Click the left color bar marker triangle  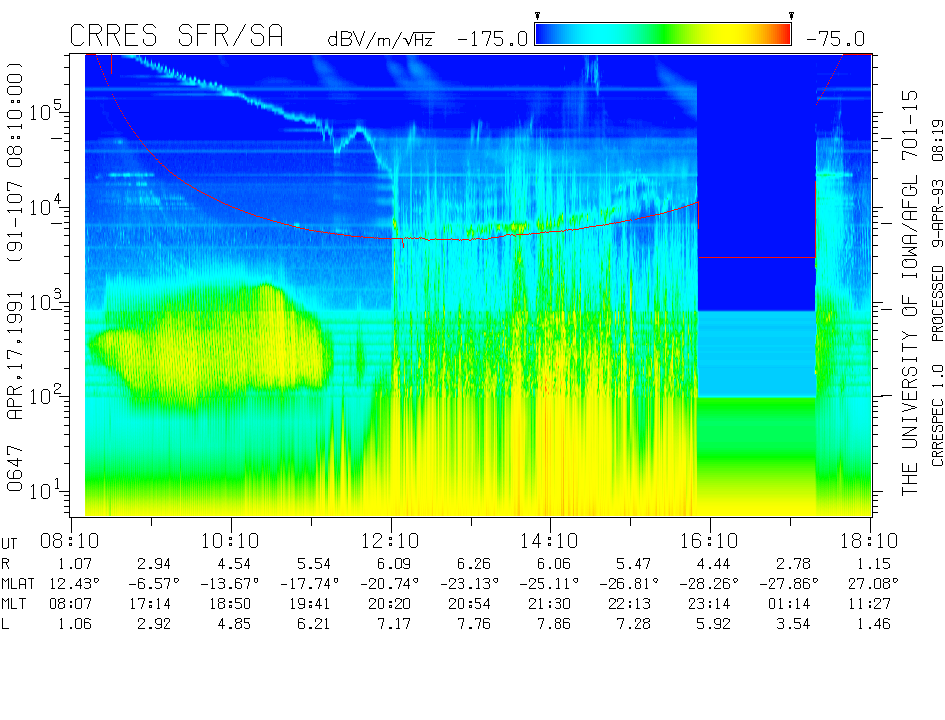pos(538,16)
